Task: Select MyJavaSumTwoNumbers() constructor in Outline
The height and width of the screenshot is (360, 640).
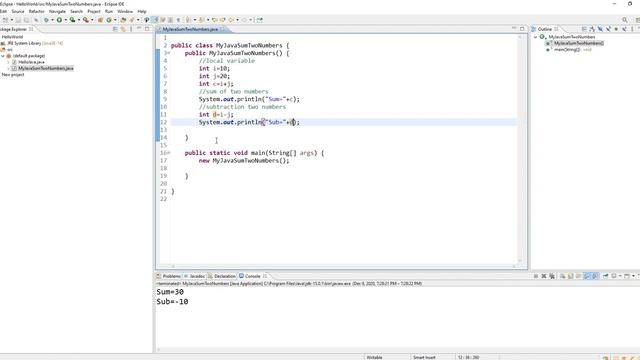Action: [x=575, y=43]
